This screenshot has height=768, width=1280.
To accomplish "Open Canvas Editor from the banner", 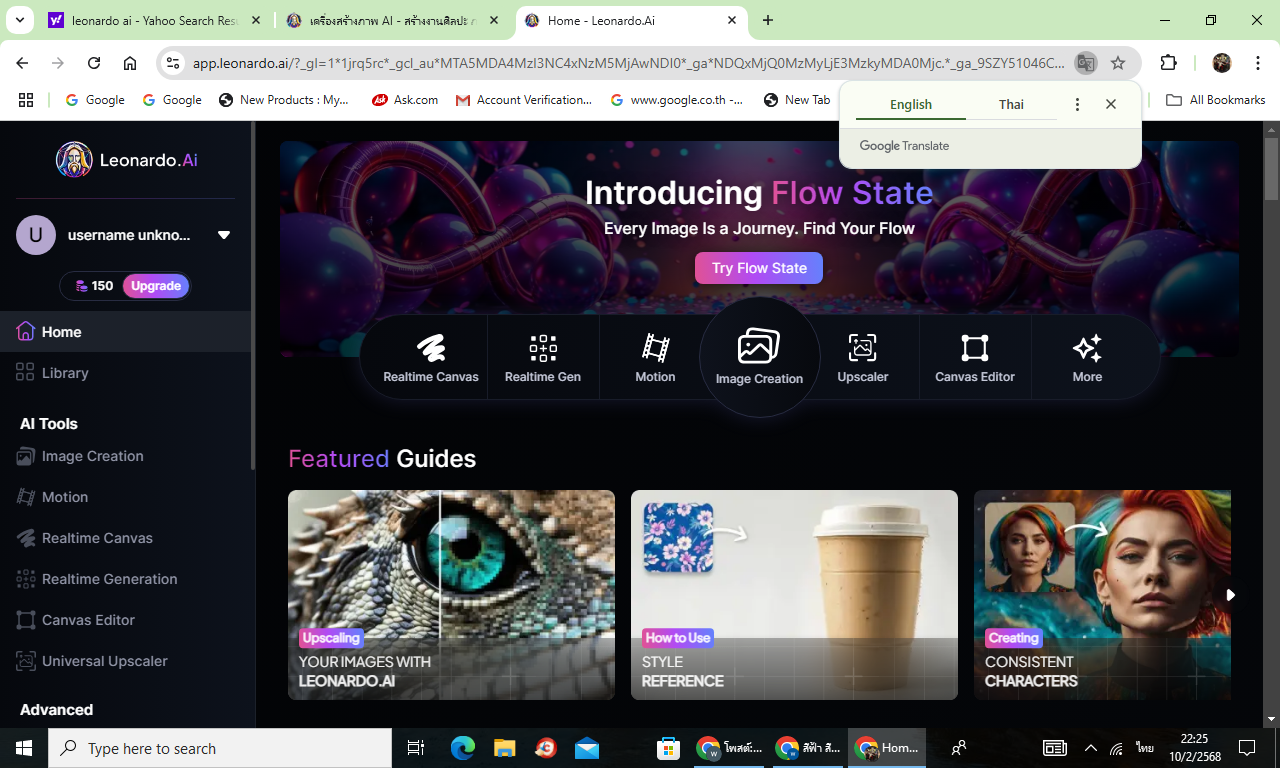I will tap(974, 358).
